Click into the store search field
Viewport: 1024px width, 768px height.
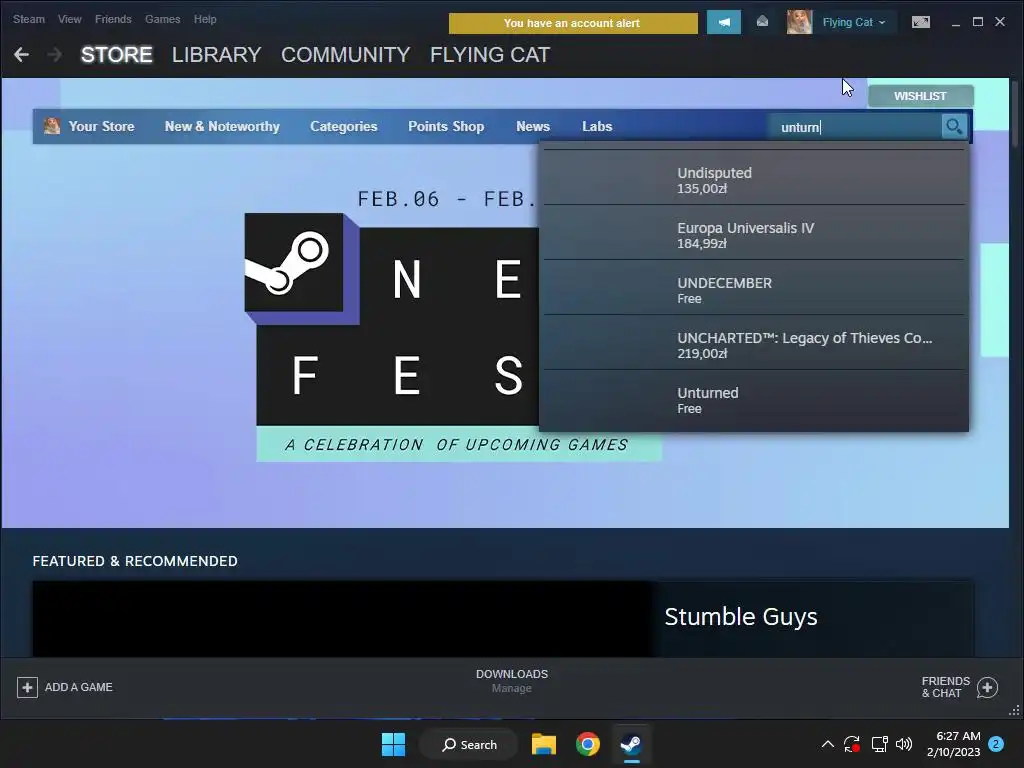pyautogui.click(x=856, y=127)
